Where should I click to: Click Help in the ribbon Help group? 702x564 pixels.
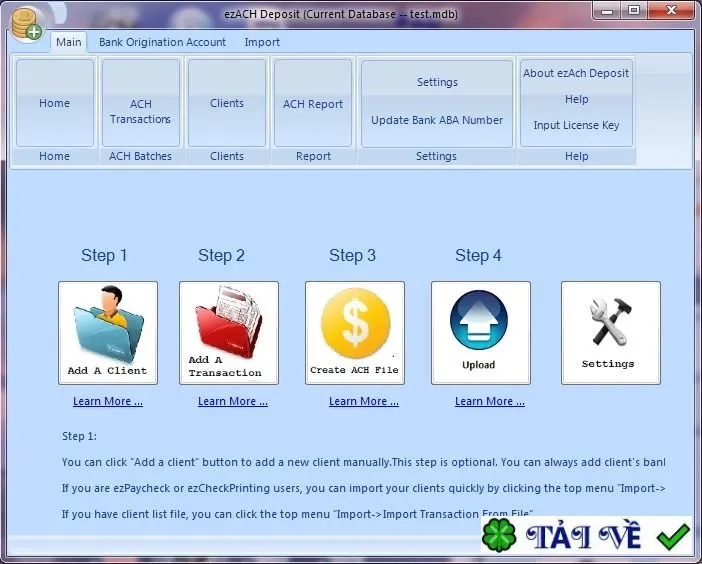pyautogui.click(x=576, y=99)
